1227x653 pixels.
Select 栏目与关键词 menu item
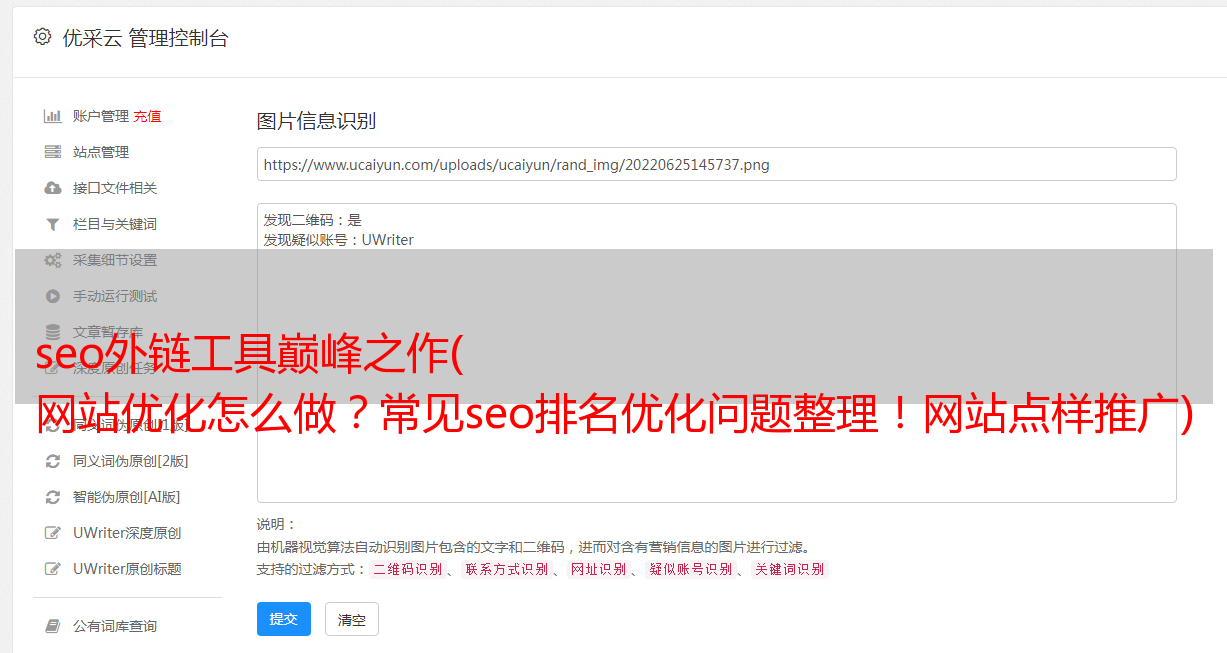click(x=115, y=224)
